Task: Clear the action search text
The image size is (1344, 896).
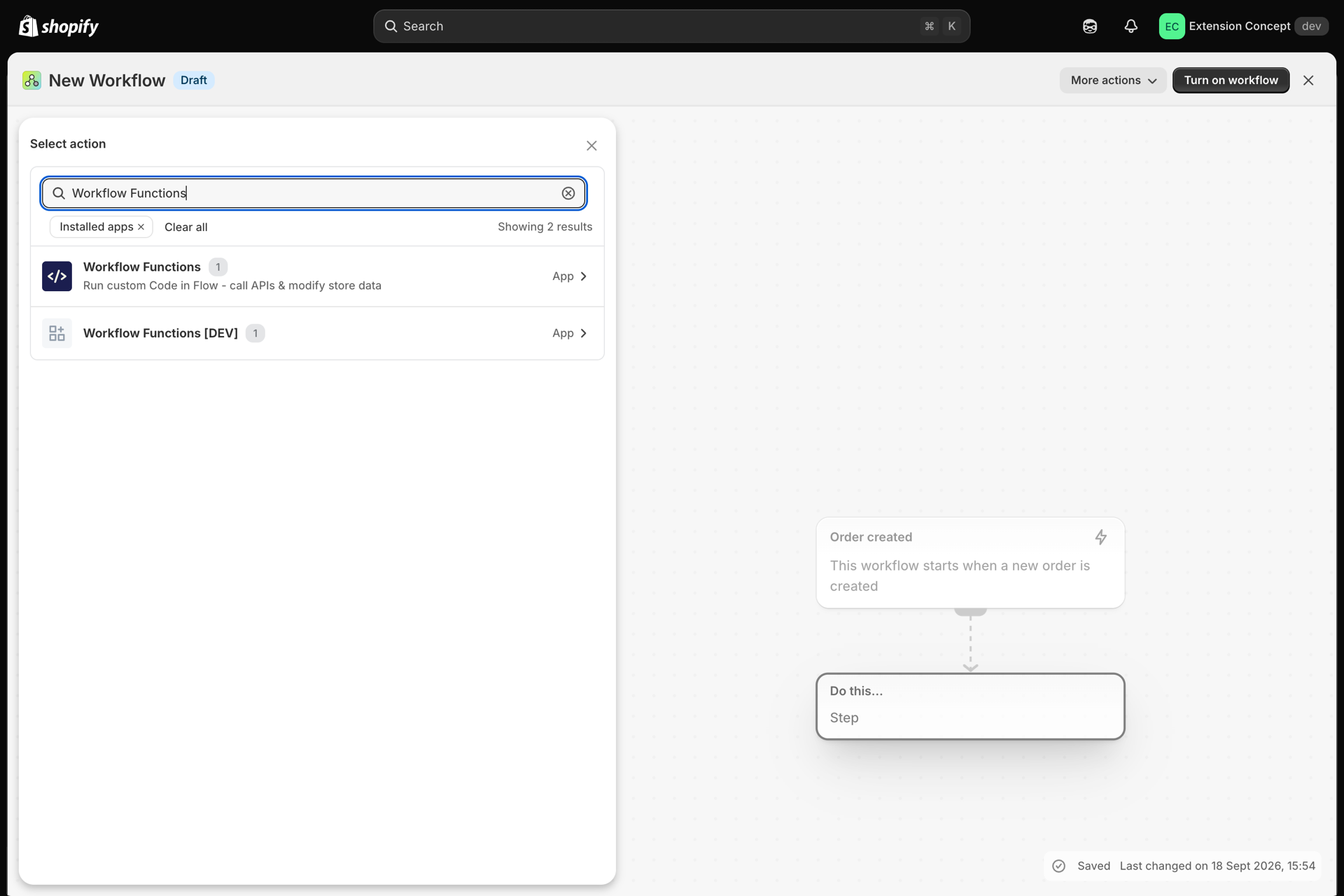Action: pyautogui.click(x=568, y=193)
